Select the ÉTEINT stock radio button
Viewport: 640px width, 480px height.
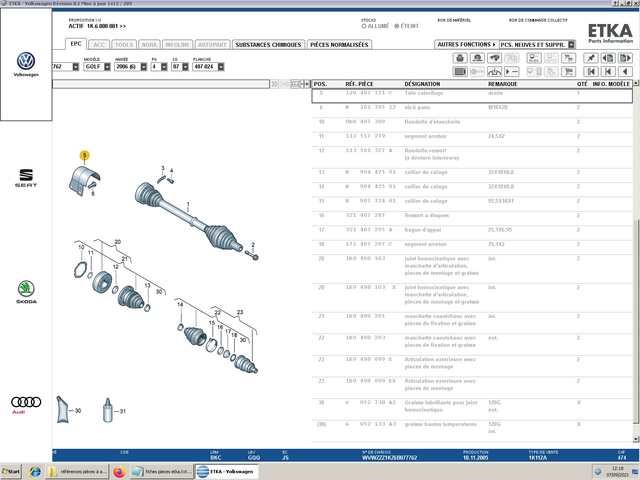click(x=396, y=26)
